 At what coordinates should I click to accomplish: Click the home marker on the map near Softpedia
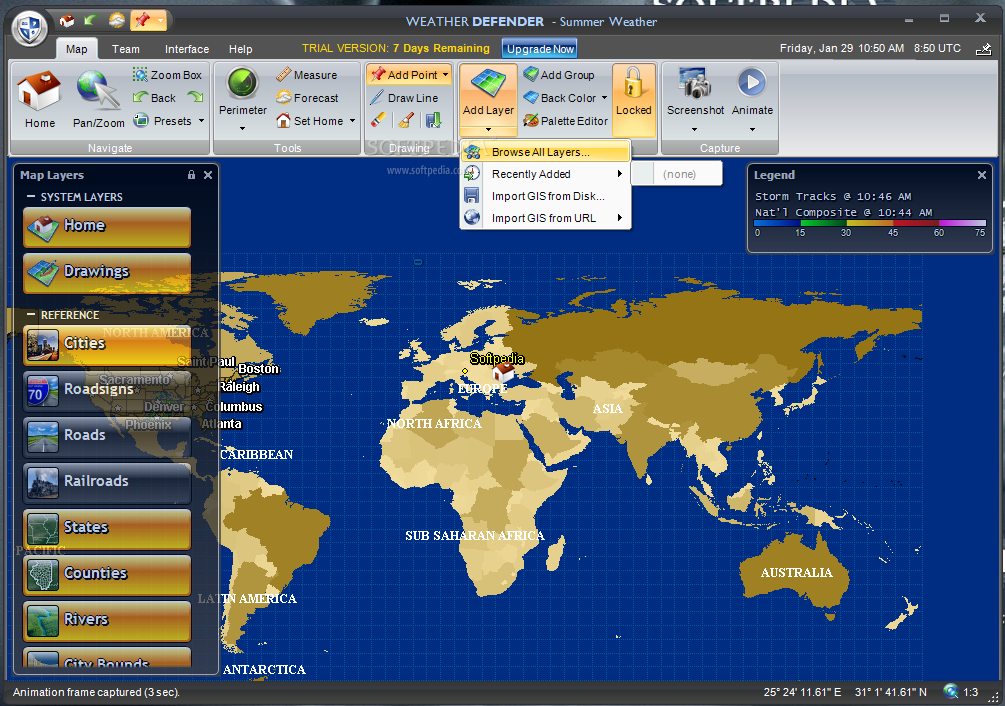coord(503,372)
